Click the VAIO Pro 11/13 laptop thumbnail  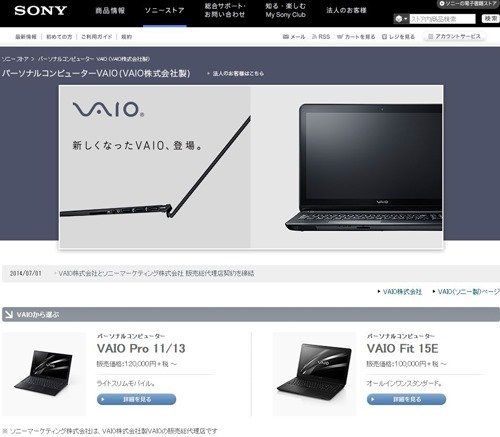44,374
